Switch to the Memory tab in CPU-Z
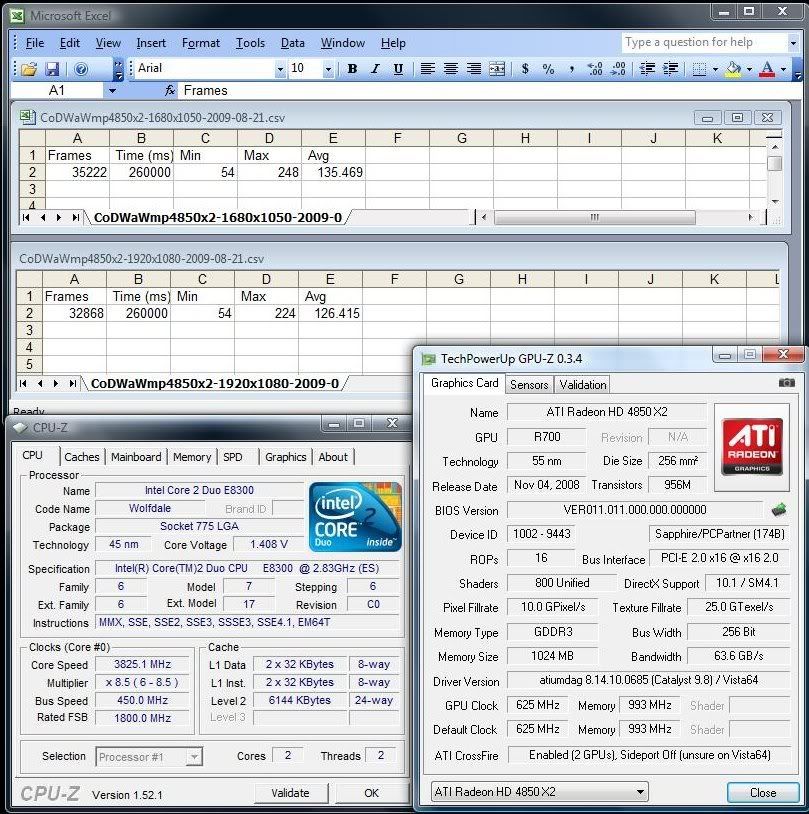 coord(192,457)
